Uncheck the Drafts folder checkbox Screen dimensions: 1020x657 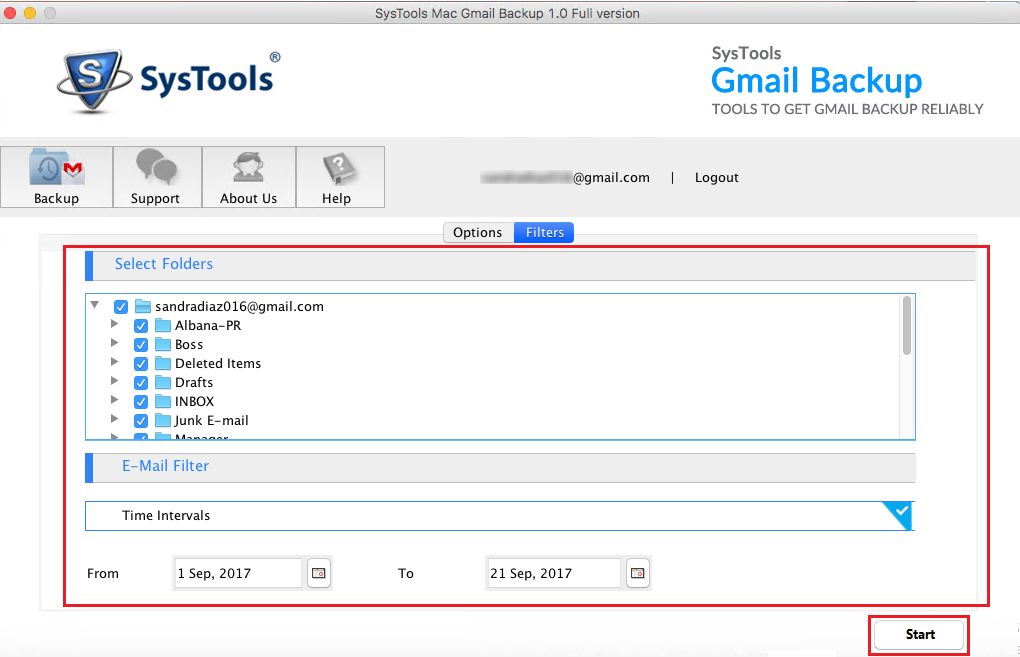coord(141,382)
